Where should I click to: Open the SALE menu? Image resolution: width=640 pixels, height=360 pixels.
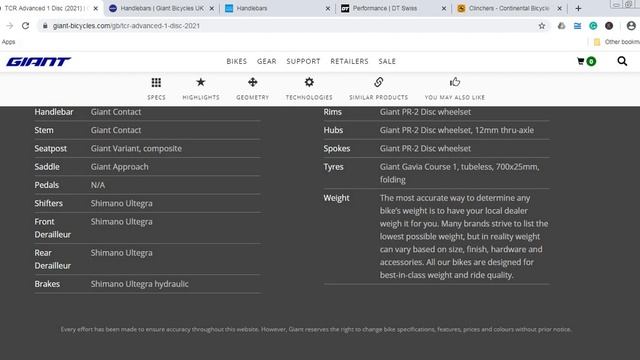(387, 61)
